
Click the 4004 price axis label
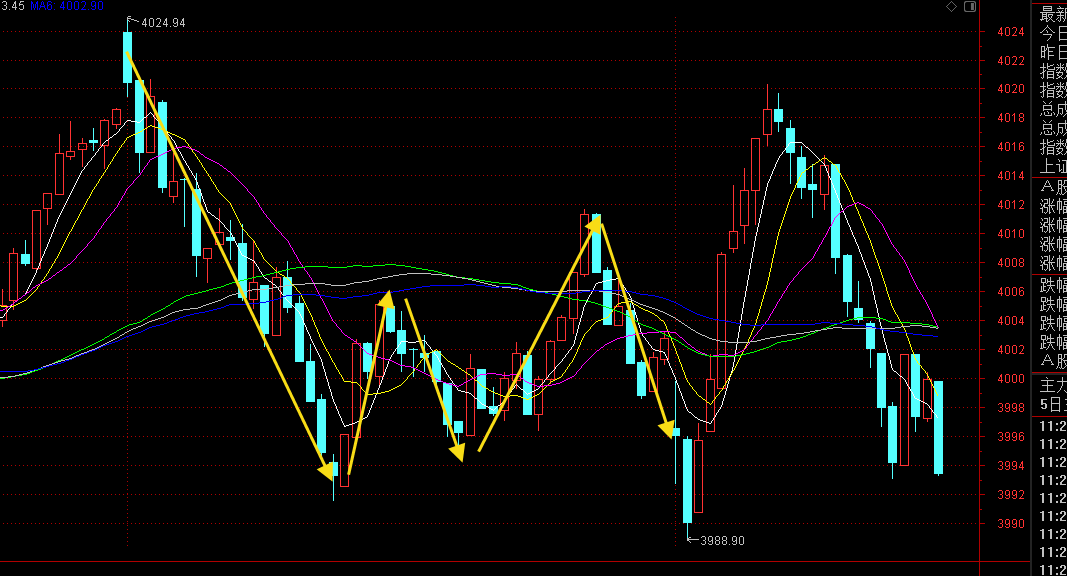[x=1011, y=321]
